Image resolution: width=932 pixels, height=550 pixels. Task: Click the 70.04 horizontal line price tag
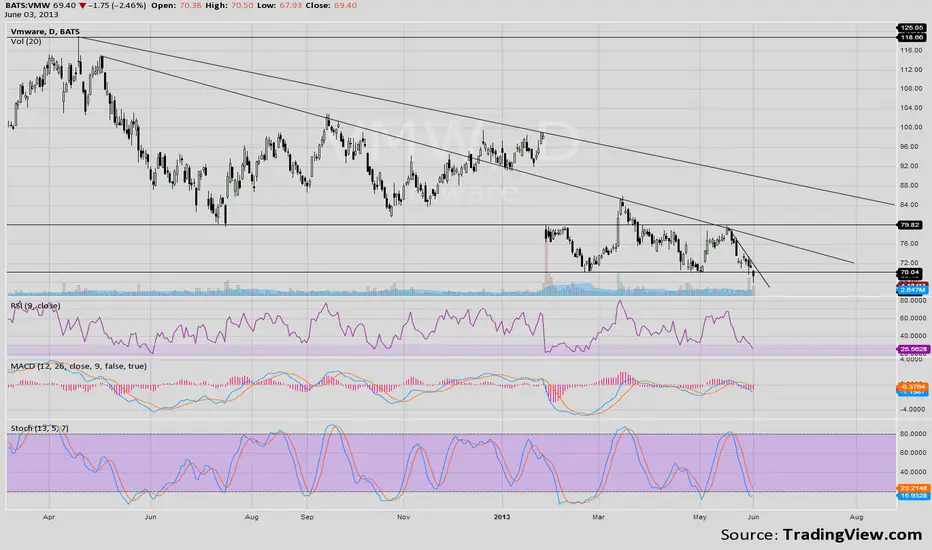coord(911,272)
